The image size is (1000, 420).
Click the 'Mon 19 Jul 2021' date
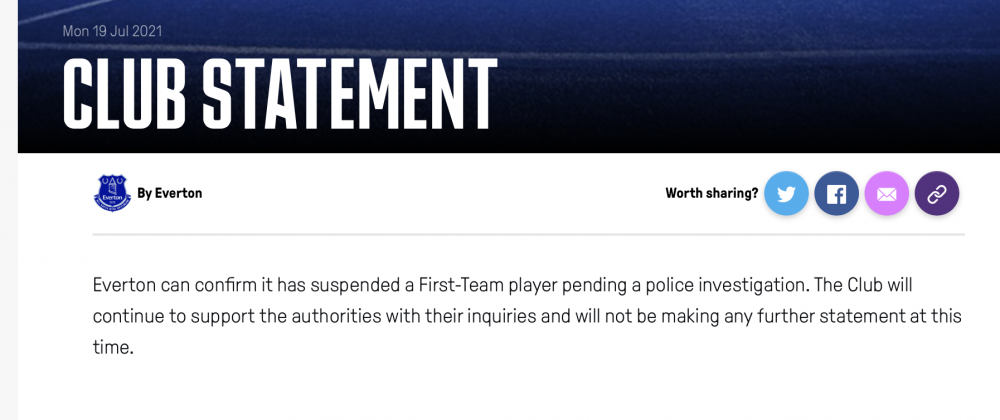pos(112,31)
